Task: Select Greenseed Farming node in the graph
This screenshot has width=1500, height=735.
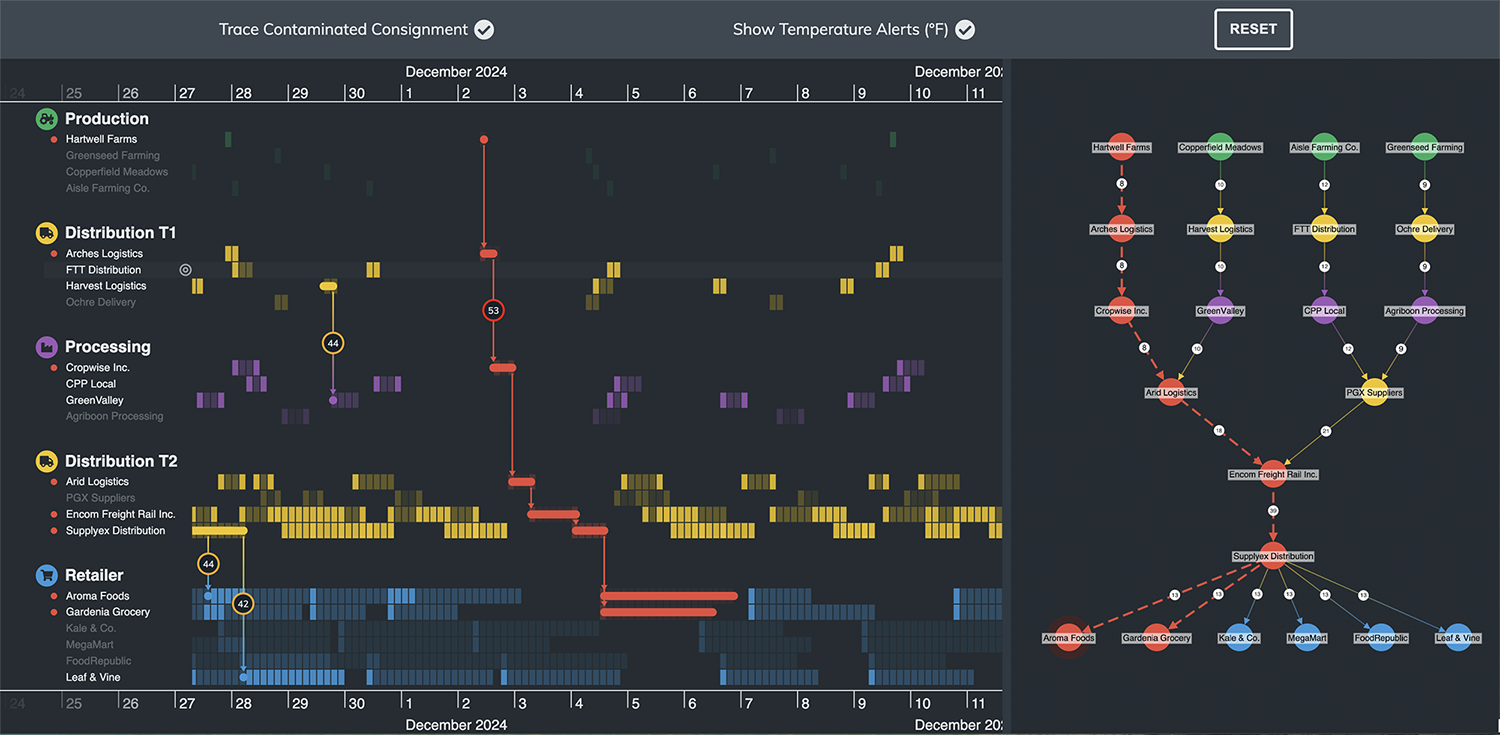Action: click(1425, 147)
